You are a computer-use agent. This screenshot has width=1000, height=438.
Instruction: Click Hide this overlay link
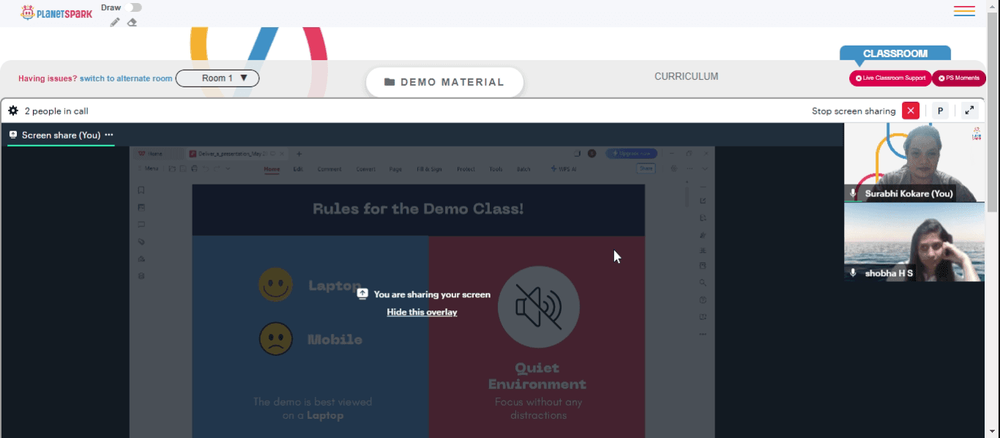(x=422, y=312)
